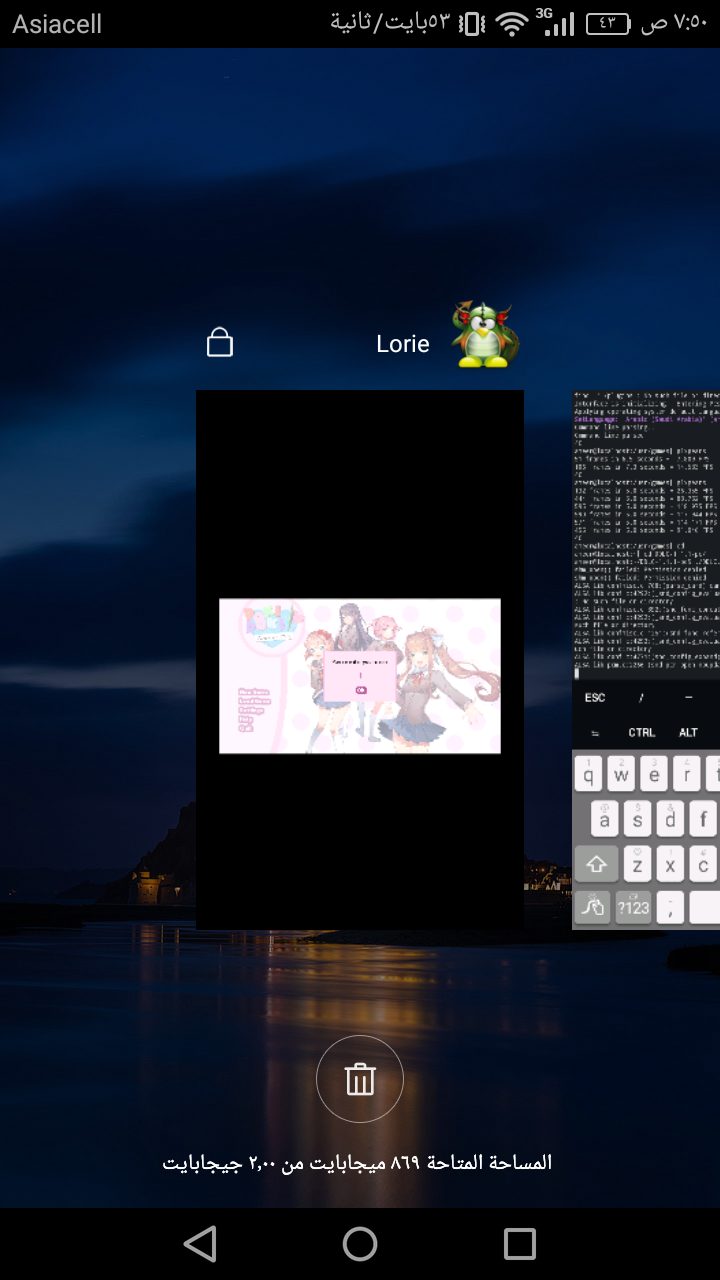Tap the tab arrows key left of CTRL
Viewport: 720px width, 1280px height.
(x=595, y=733)
